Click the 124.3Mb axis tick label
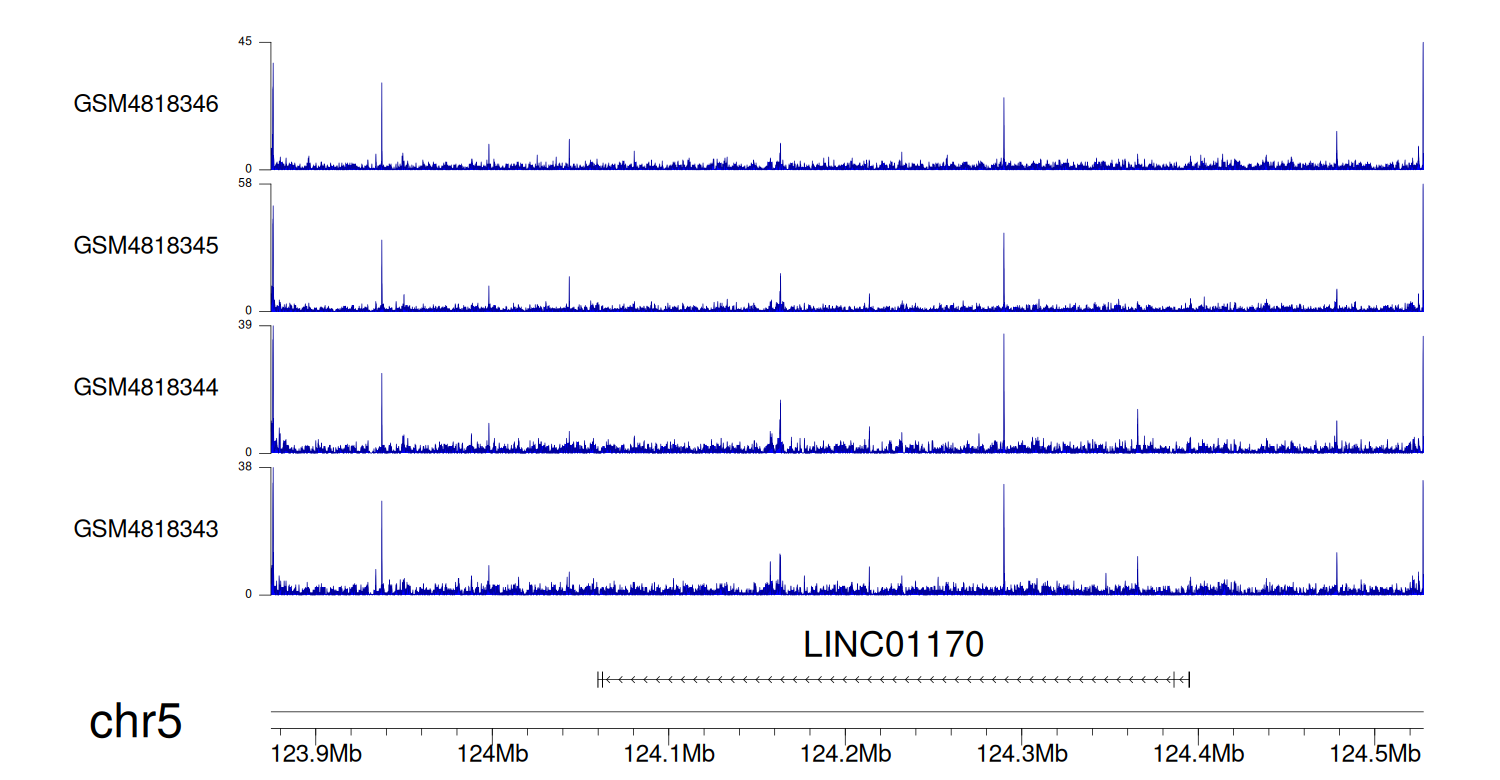Image resolution: width=1500 pixels, height=780 pixels. pos(1021,753)
